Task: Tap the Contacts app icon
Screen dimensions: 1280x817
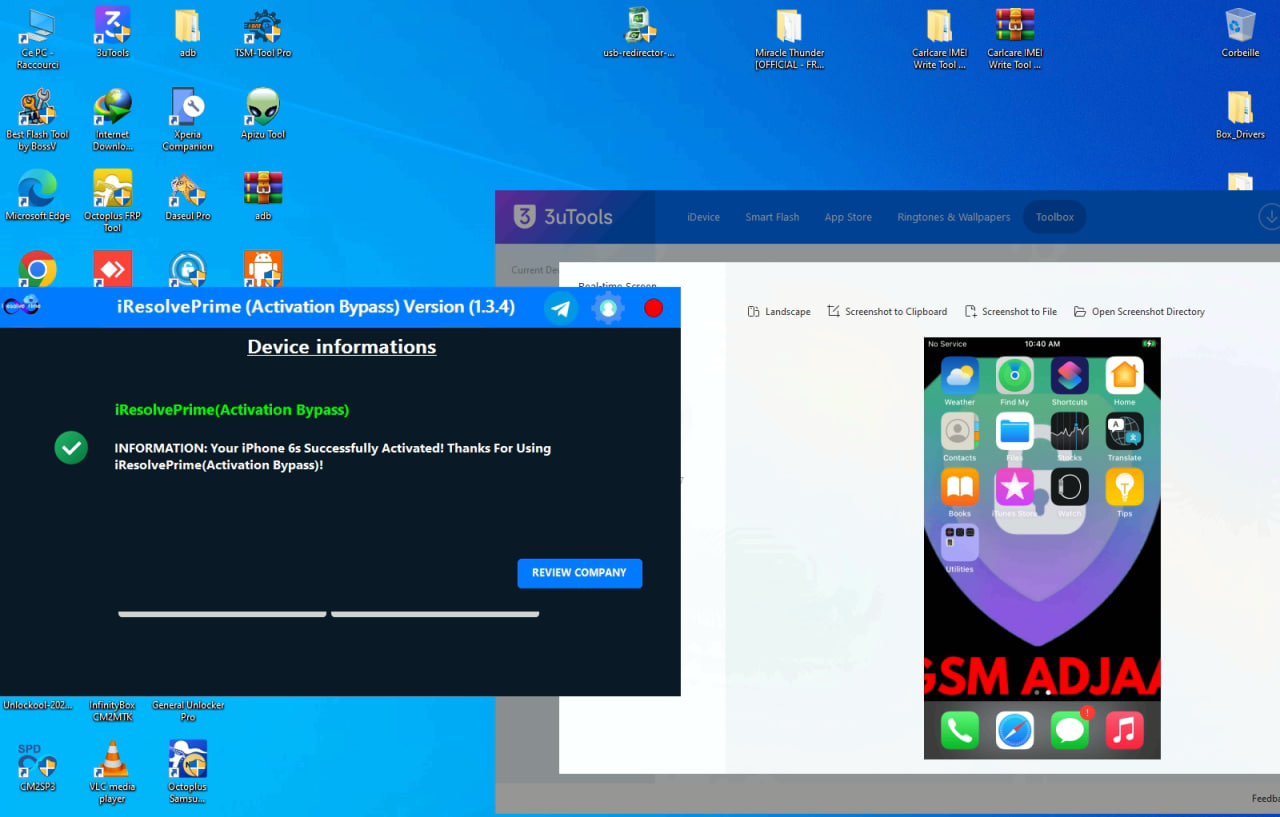Action: (959, 432)
